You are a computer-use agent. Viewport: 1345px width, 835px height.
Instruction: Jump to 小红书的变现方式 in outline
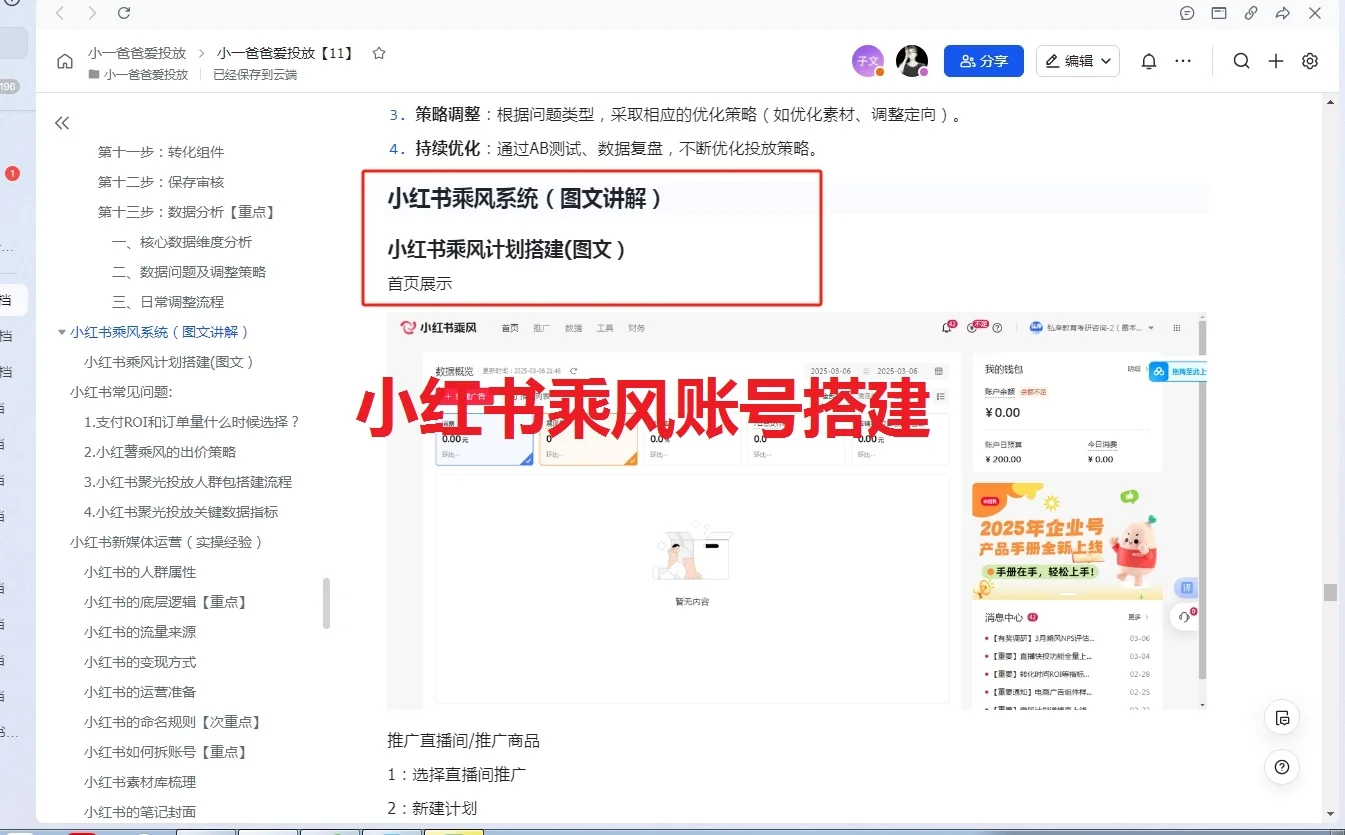pos(140,662)
